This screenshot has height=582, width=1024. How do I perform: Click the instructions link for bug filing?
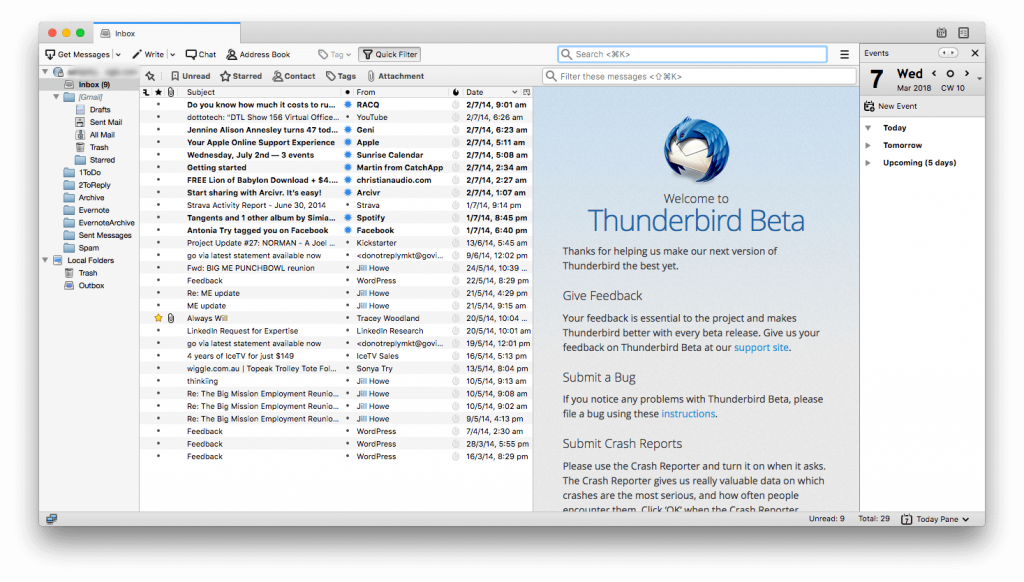[x=687, y=413]
